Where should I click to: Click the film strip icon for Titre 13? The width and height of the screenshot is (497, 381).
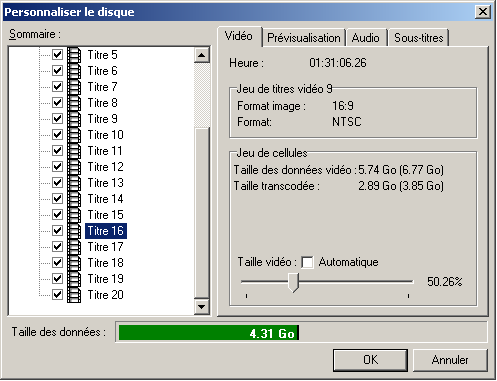[x=74, y=183]
